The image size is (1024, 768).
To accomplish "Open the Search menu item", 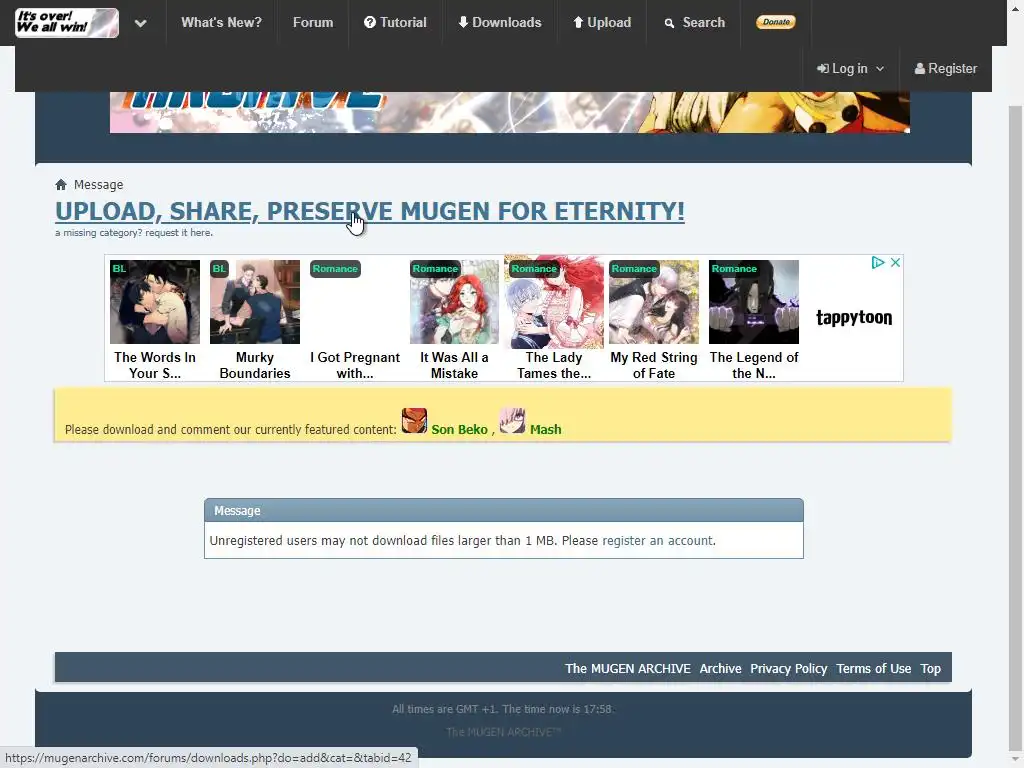I will click(695, 22).
